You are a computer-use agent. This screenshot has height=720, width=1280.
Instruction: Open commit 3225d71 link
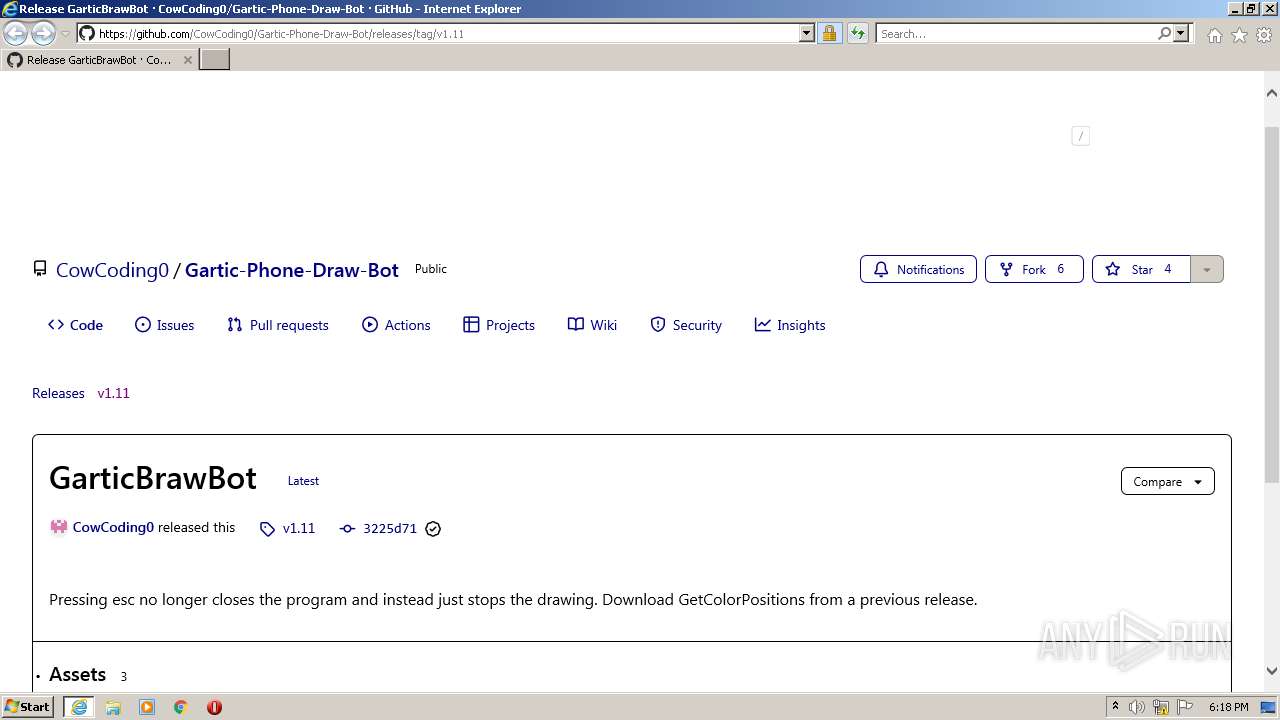pos(390,529)
